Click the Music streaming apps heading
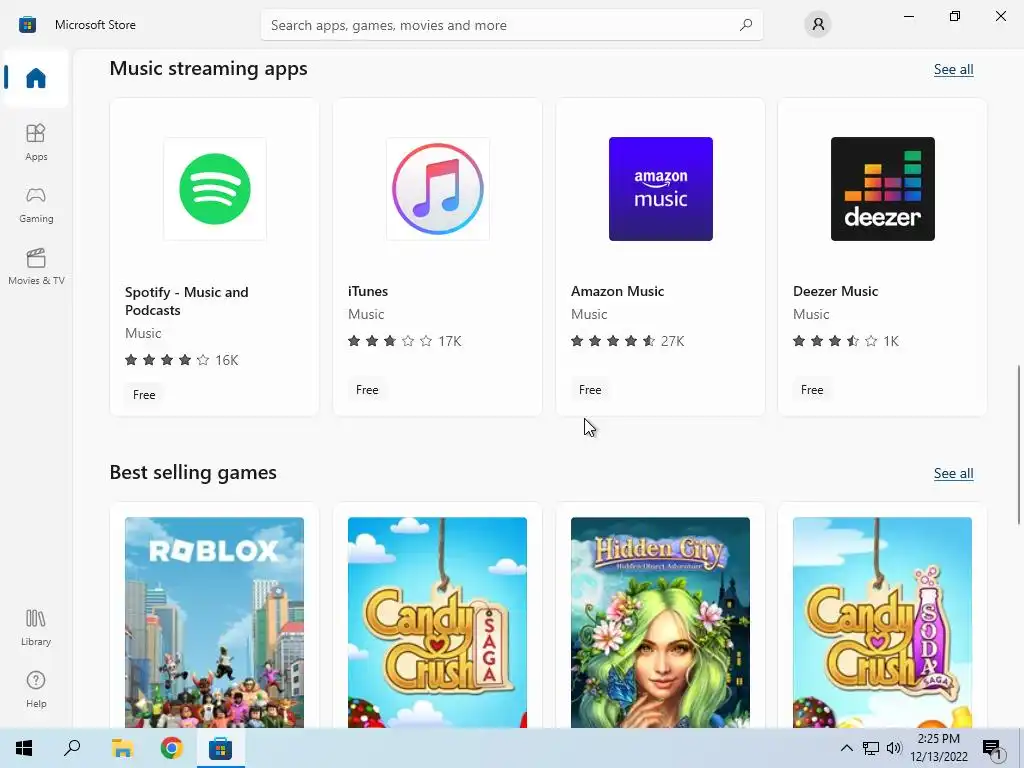The height and width of the screenshot is (768, 1024). (x=208, y=69)
